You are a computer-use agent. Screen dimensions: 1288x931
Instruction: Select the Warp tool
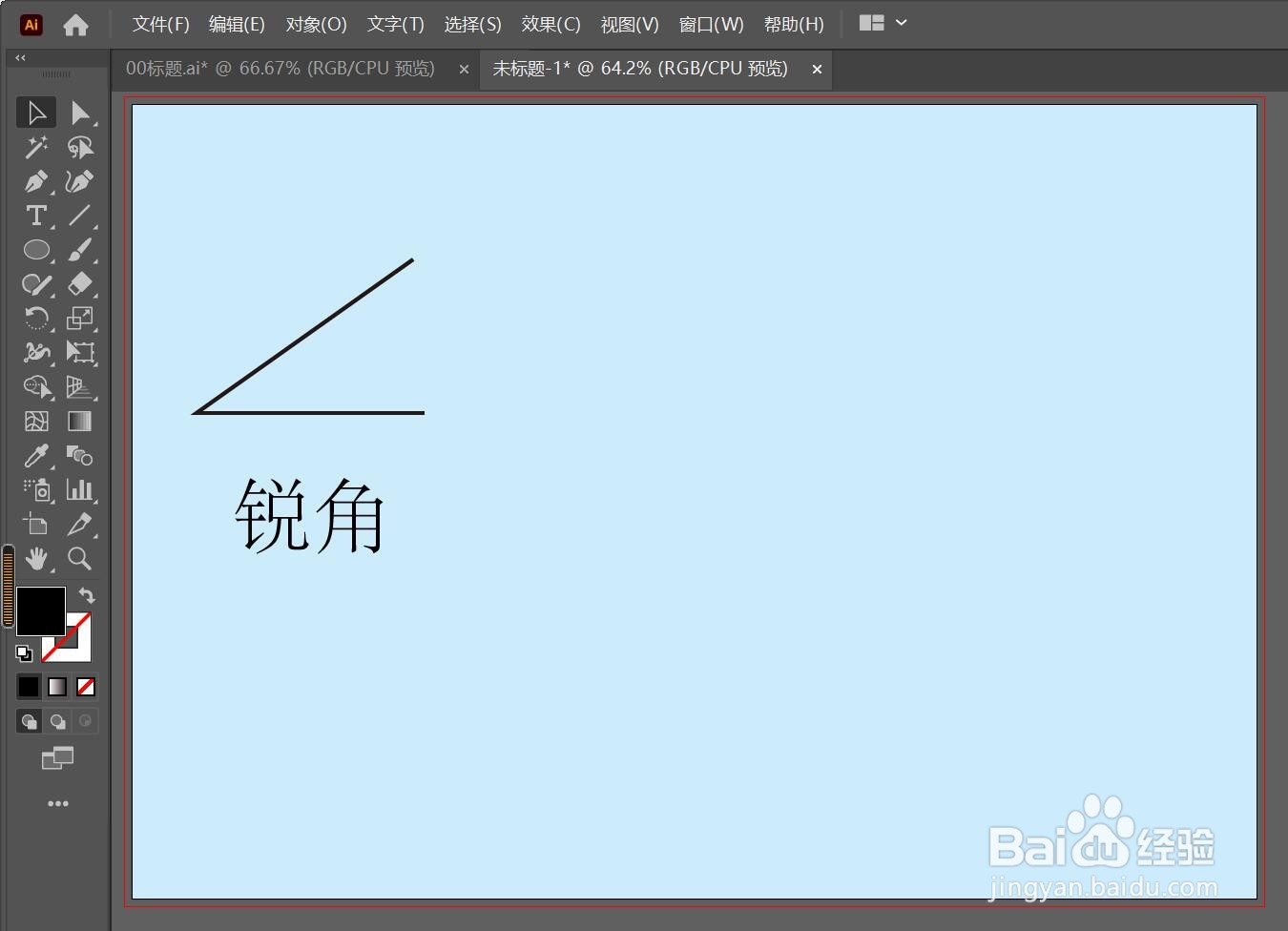36,353
